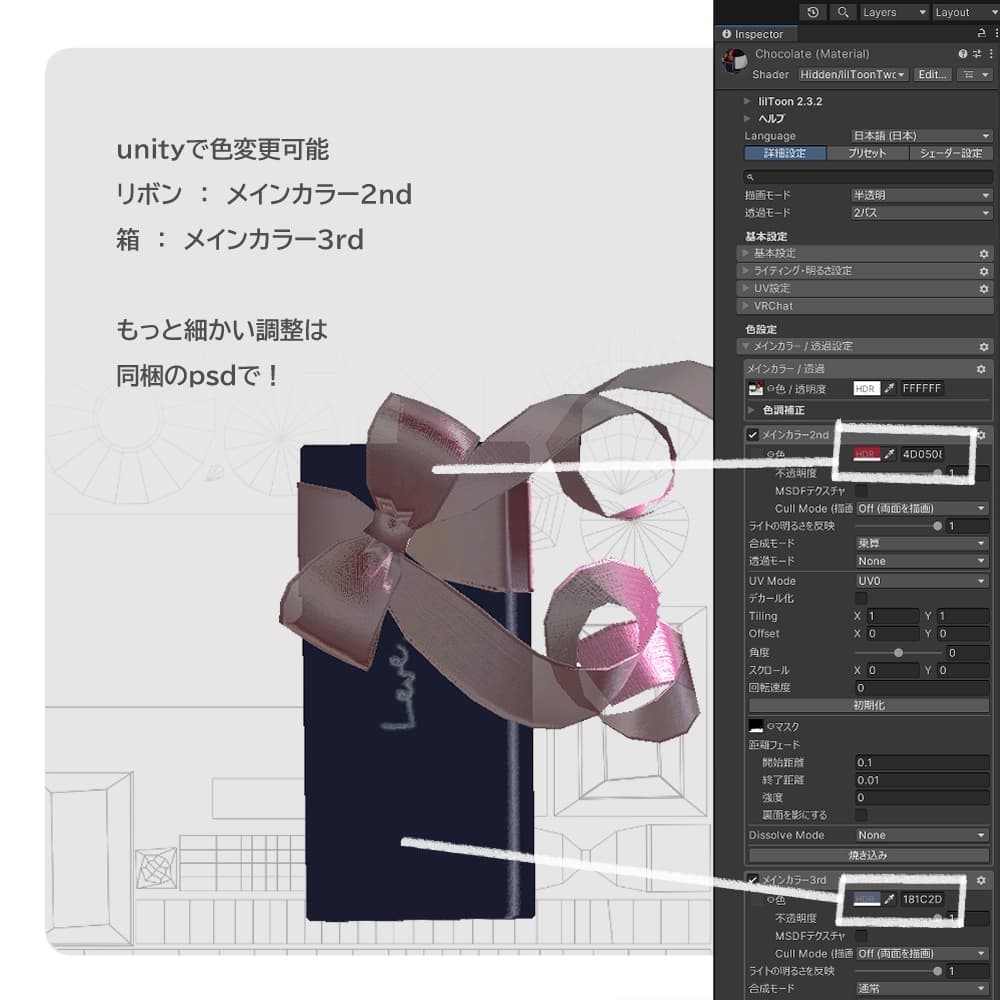Open the gear menu on メインカラー2nd section
The width and height of the screenshot is (1000, 1000).
981,434
